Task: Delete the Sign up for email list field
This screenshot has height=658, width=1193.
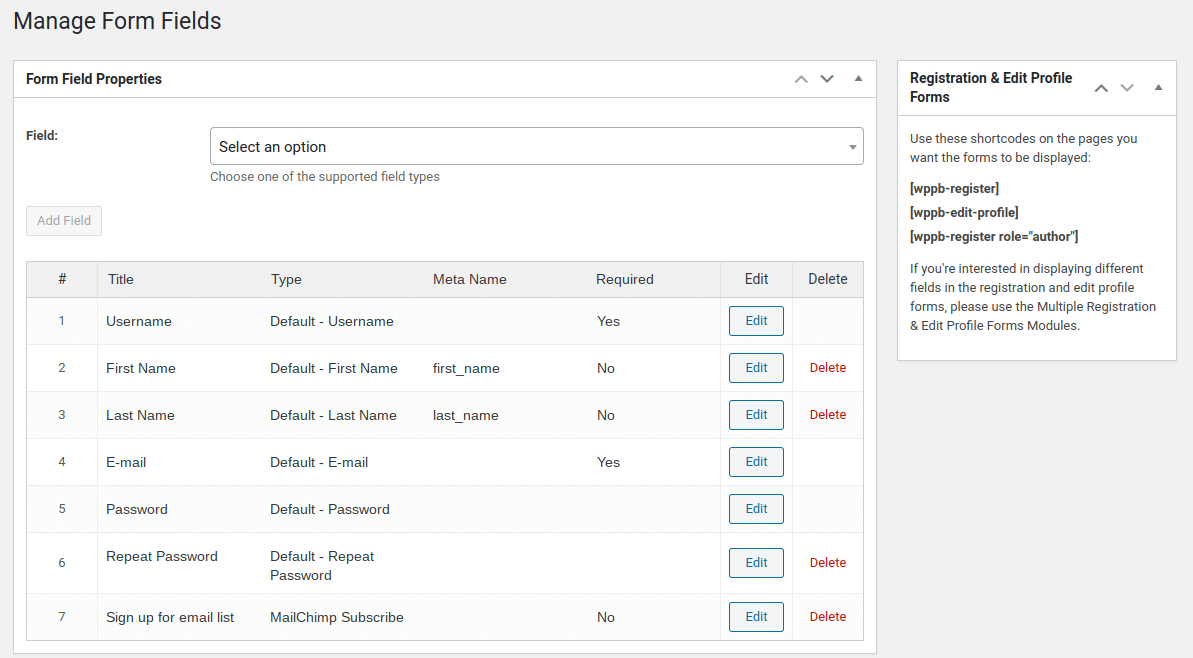Action: (828, 617)
